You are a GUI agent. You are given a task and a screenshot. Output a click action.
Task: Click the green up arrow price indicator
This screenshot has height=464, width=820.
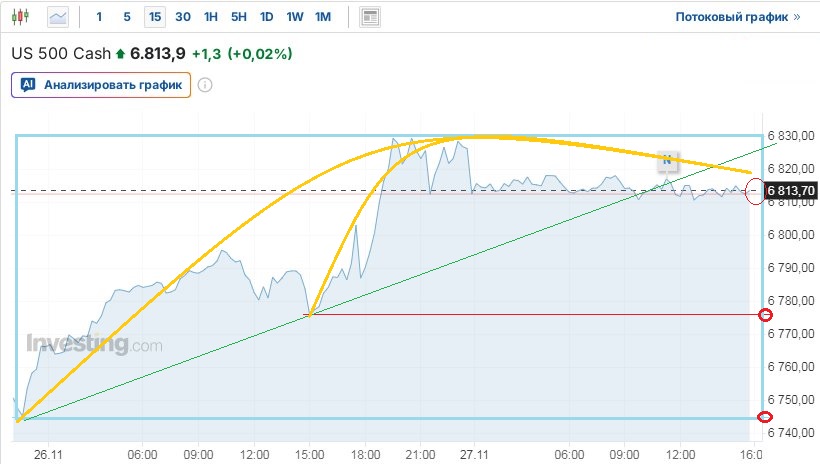[121, 54]
